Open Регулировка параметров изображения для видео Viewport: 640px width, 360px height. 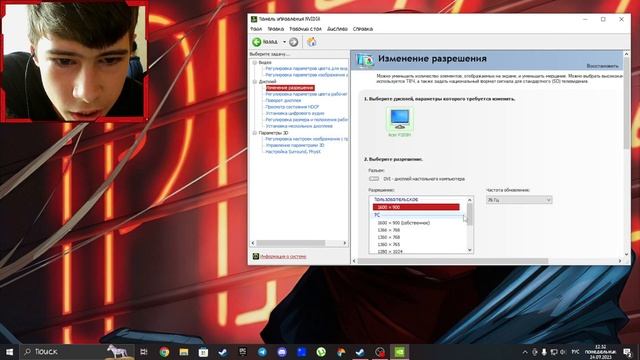click(306, 75)
